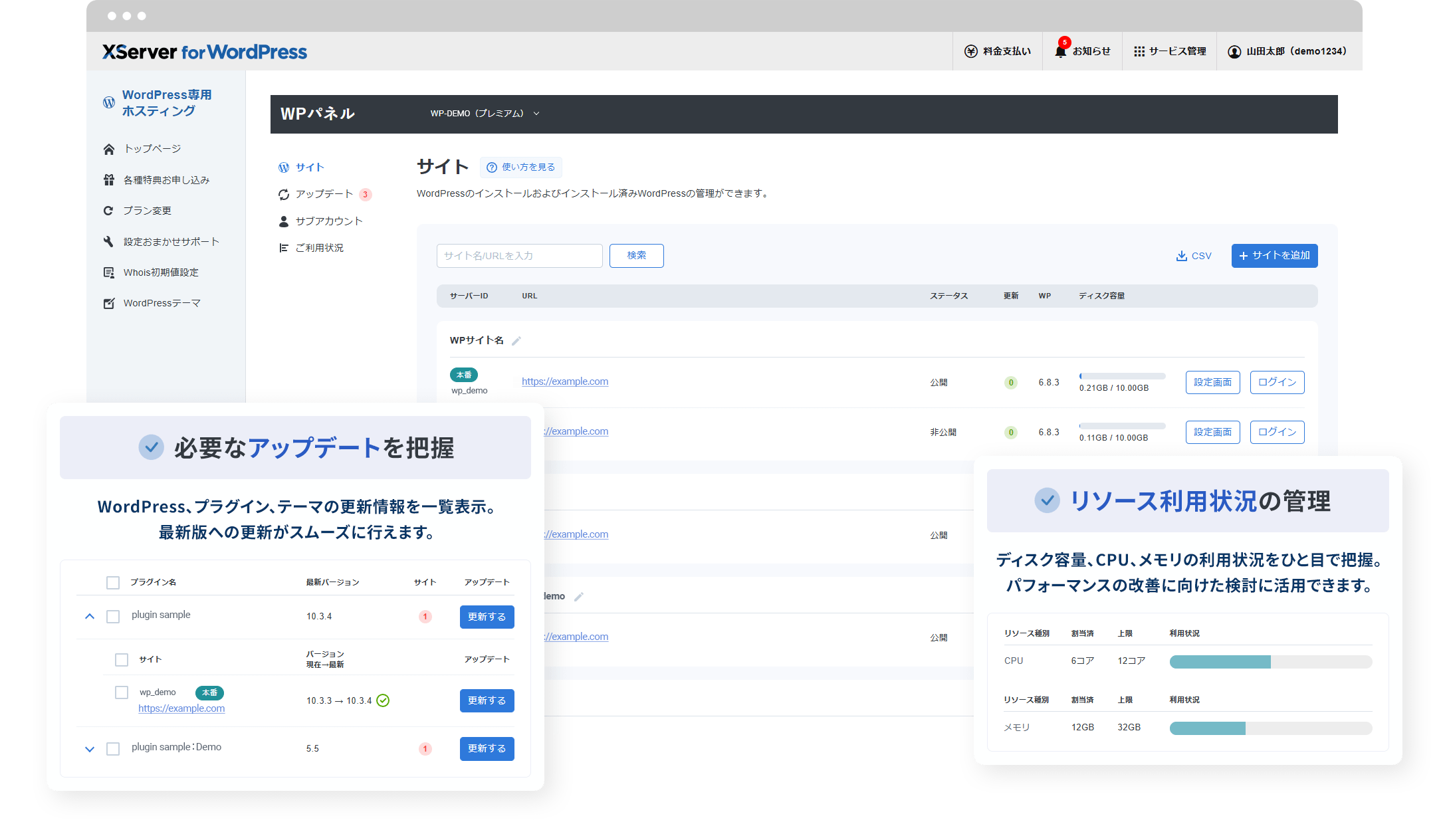Click the サイト名/URL search input field

519,256
